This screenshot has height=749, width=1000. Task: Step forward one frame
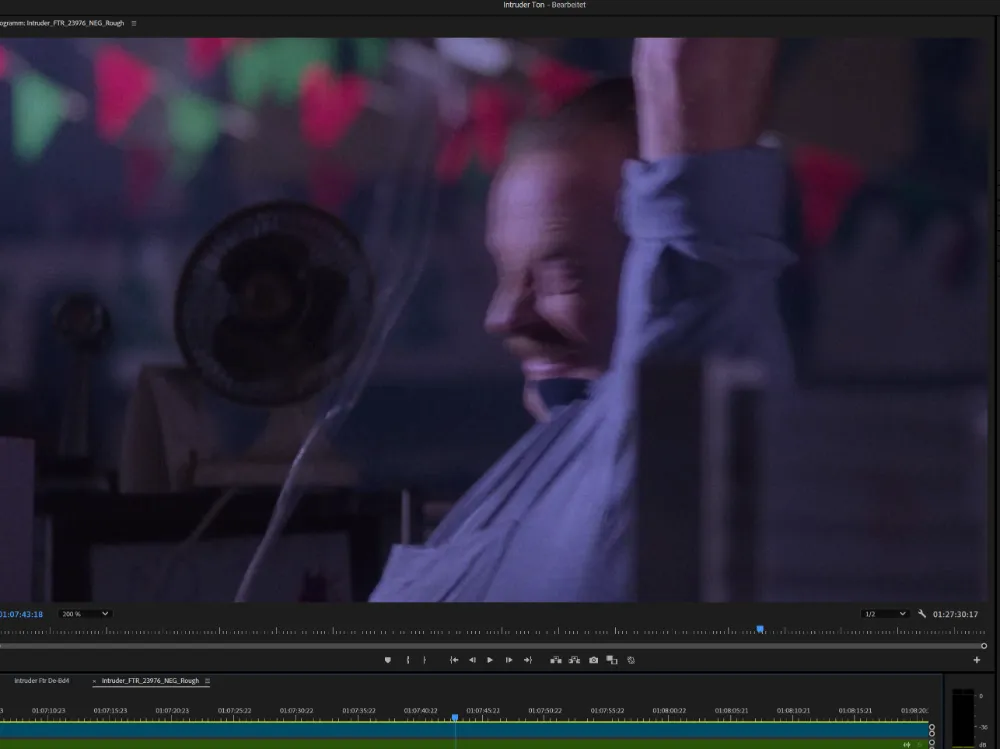click(x=509, y=660)
